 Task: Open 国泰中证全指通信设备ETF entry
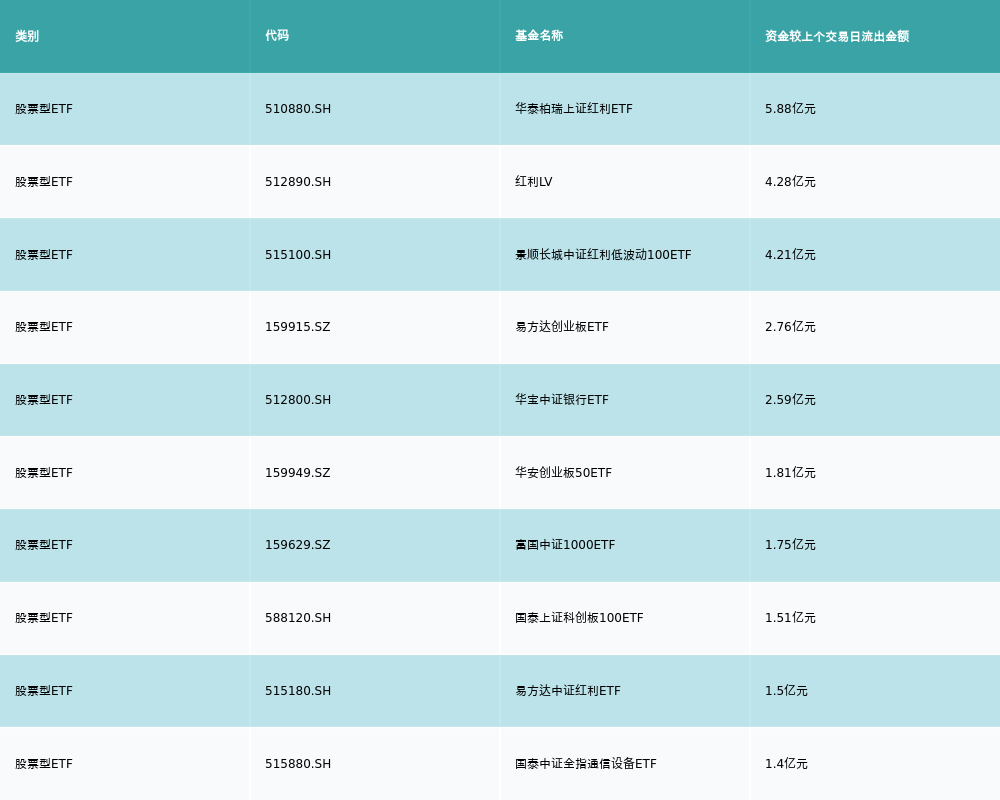(586, 764)
